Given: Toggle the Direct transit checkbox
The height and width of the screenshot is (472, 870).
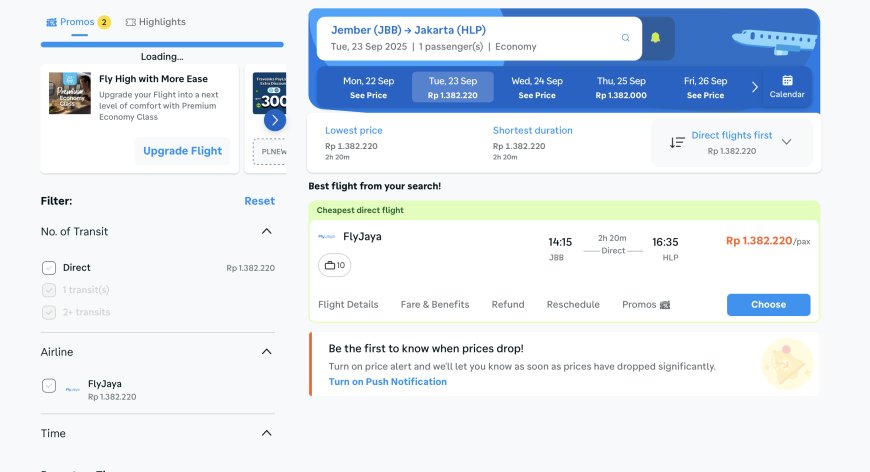Looking at the screenshot, I should (49, 268).
